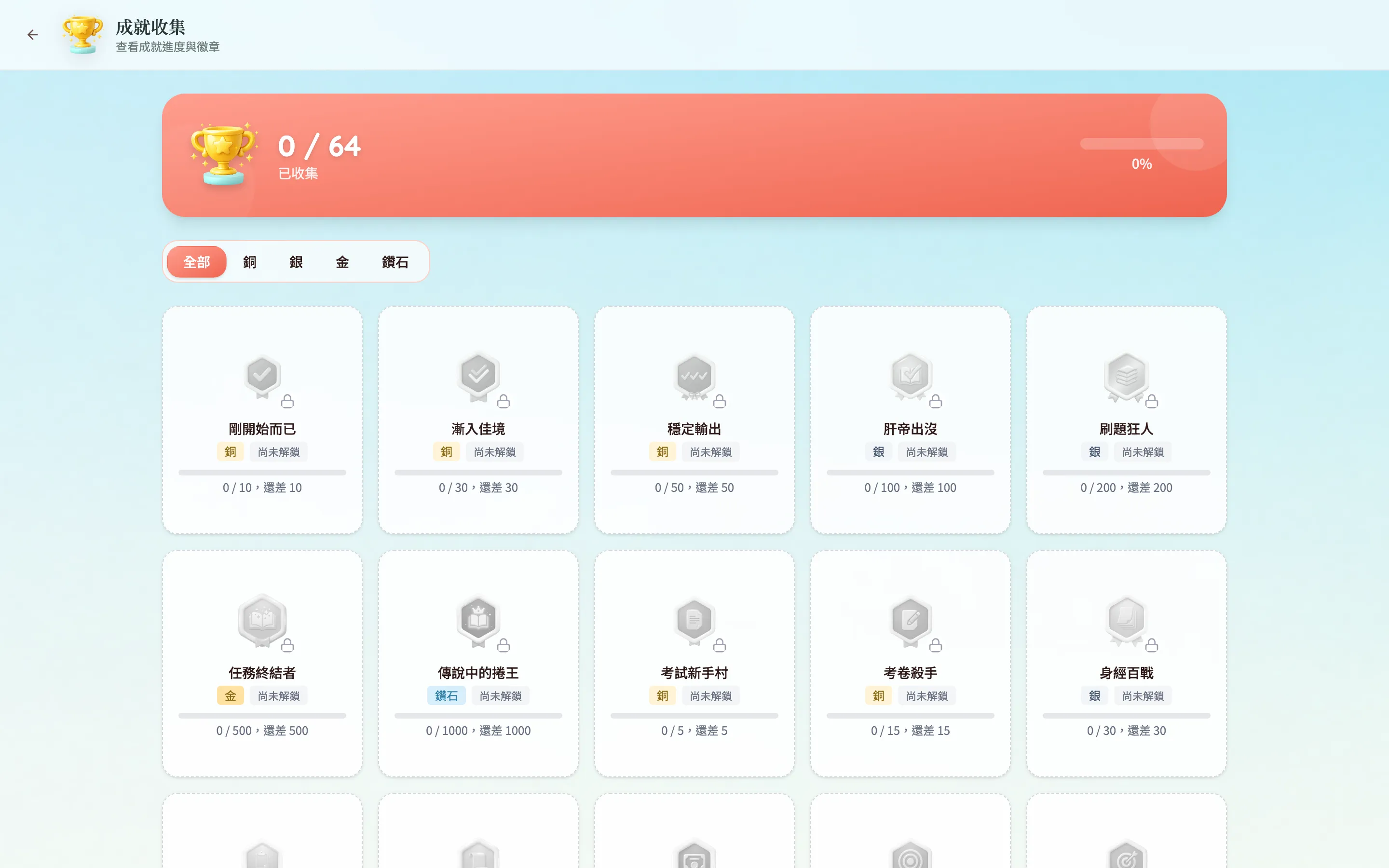Switch to the 金 filter tab
Screen dimensions: 1389x868
pos(342,262)
